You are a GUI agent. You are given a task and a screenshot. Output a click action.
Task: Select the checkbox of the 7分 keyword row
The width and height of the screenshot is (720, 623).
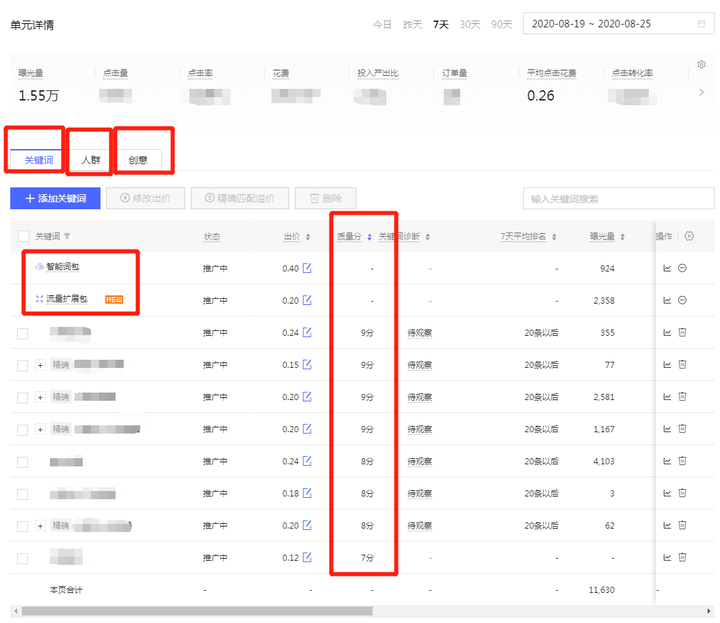click(x=23, y=557)
